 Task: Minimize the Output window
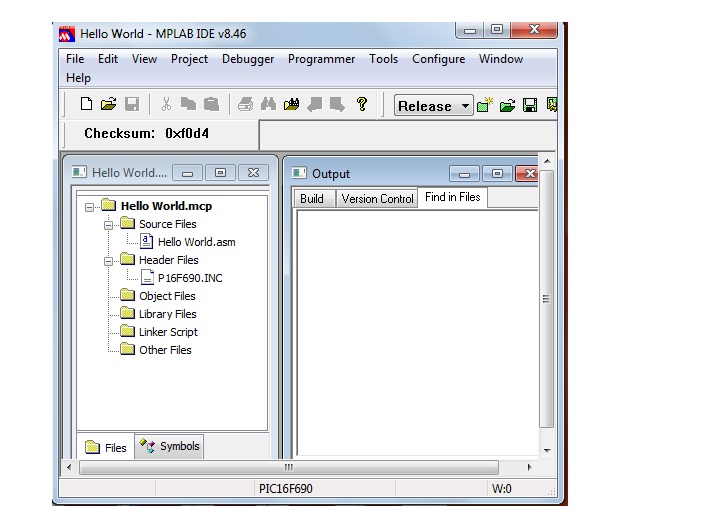click(464, 174)
